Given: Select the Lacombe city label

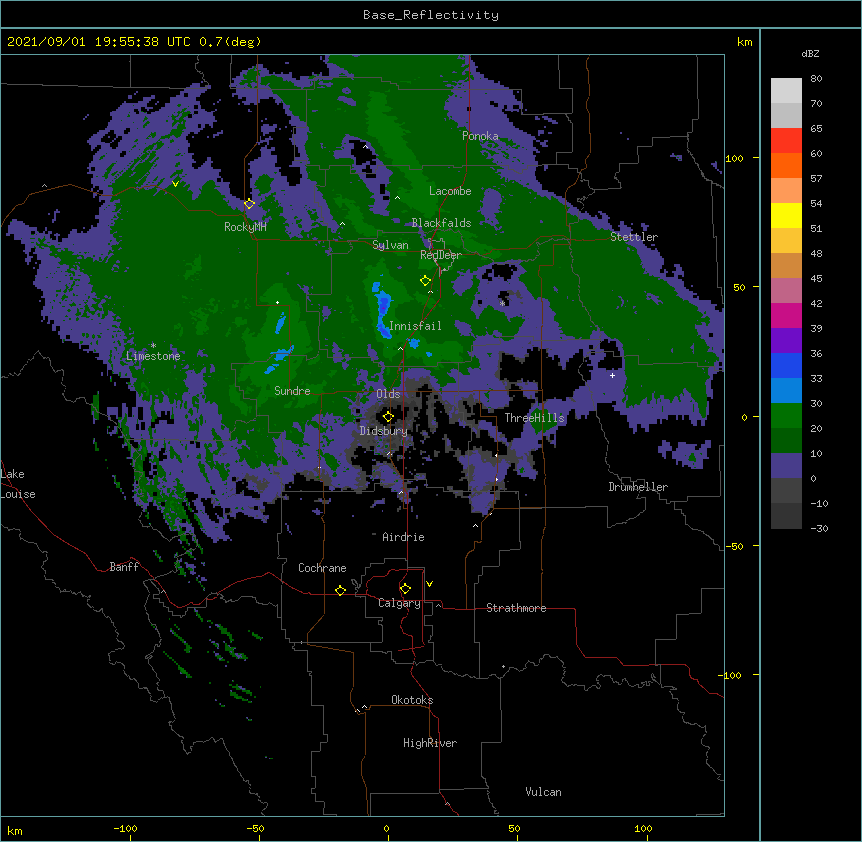Looking at the screenshot, I should pos(450,191).
